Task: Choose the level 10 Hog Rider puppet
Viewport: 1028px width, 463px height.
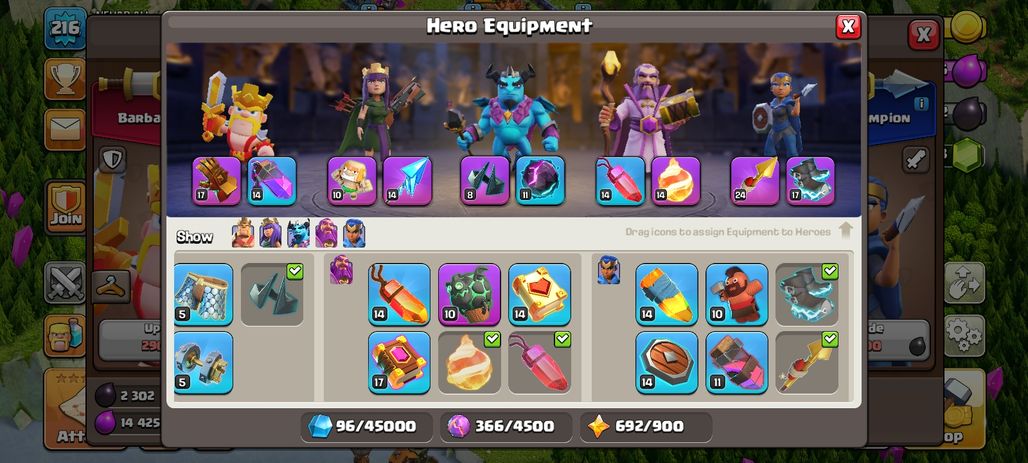Action: (x=737, y=294)
